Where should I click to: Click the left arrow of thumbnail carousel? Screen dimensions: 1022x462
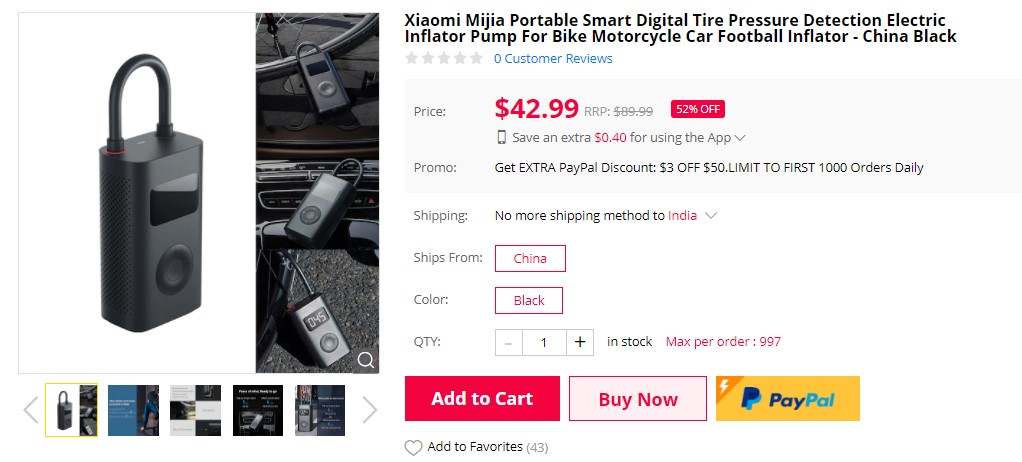(30, 410)
